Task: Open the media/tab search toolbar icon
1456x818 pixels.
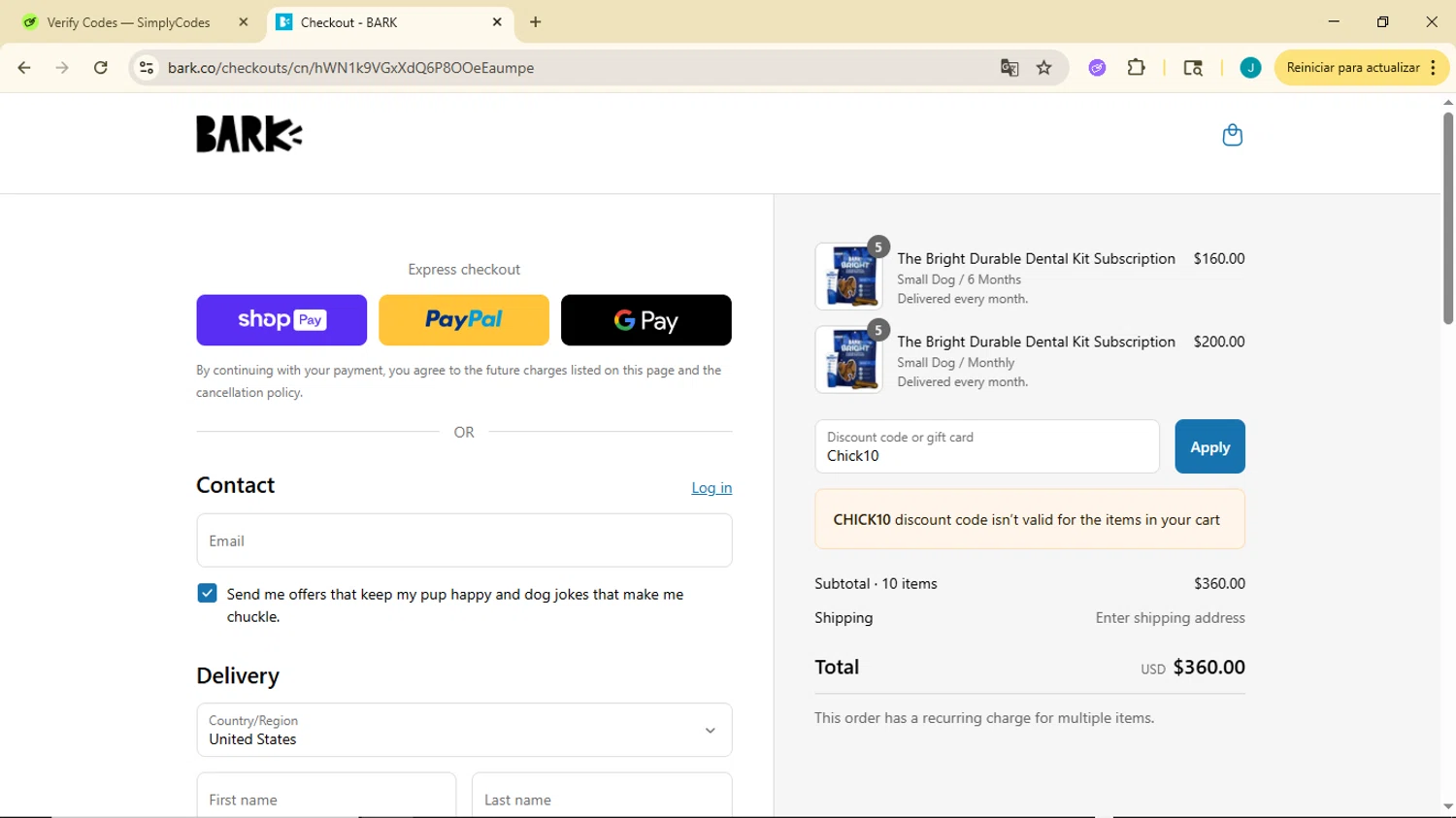Action: click(x=1193, y=68)
